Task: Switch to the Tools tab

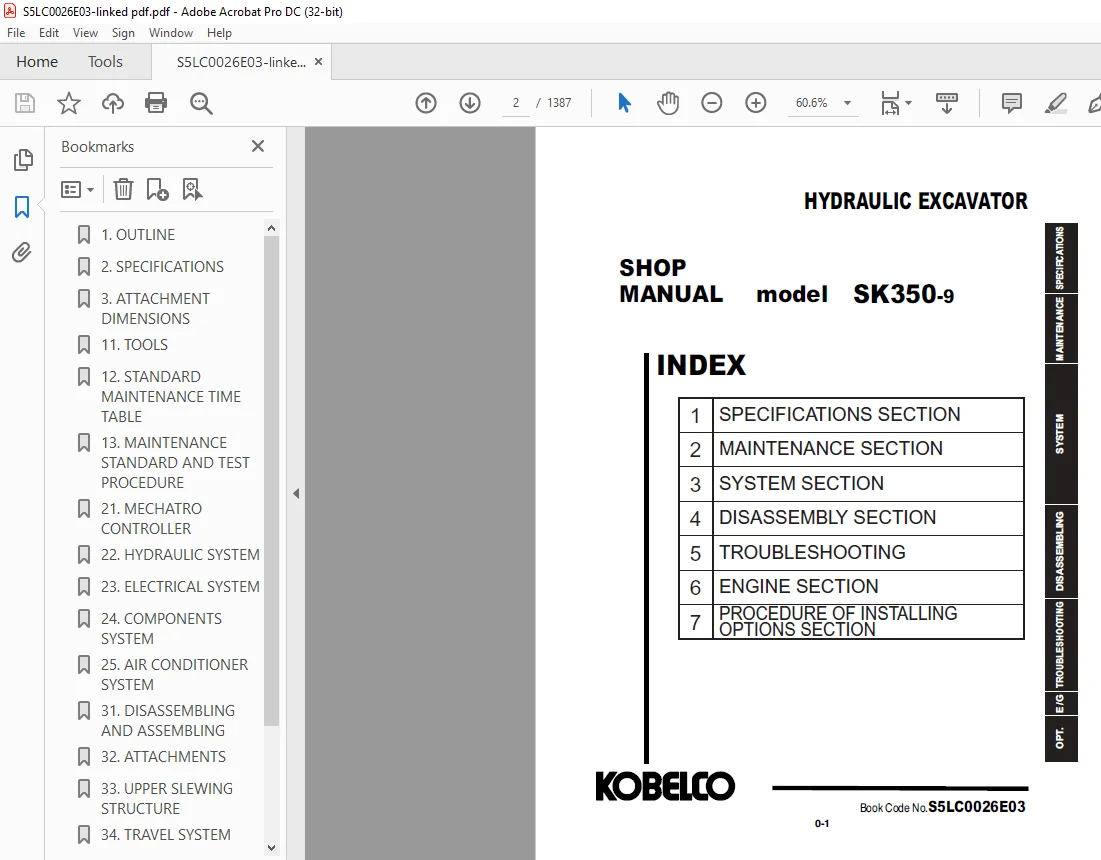Action: pos(105,62)
